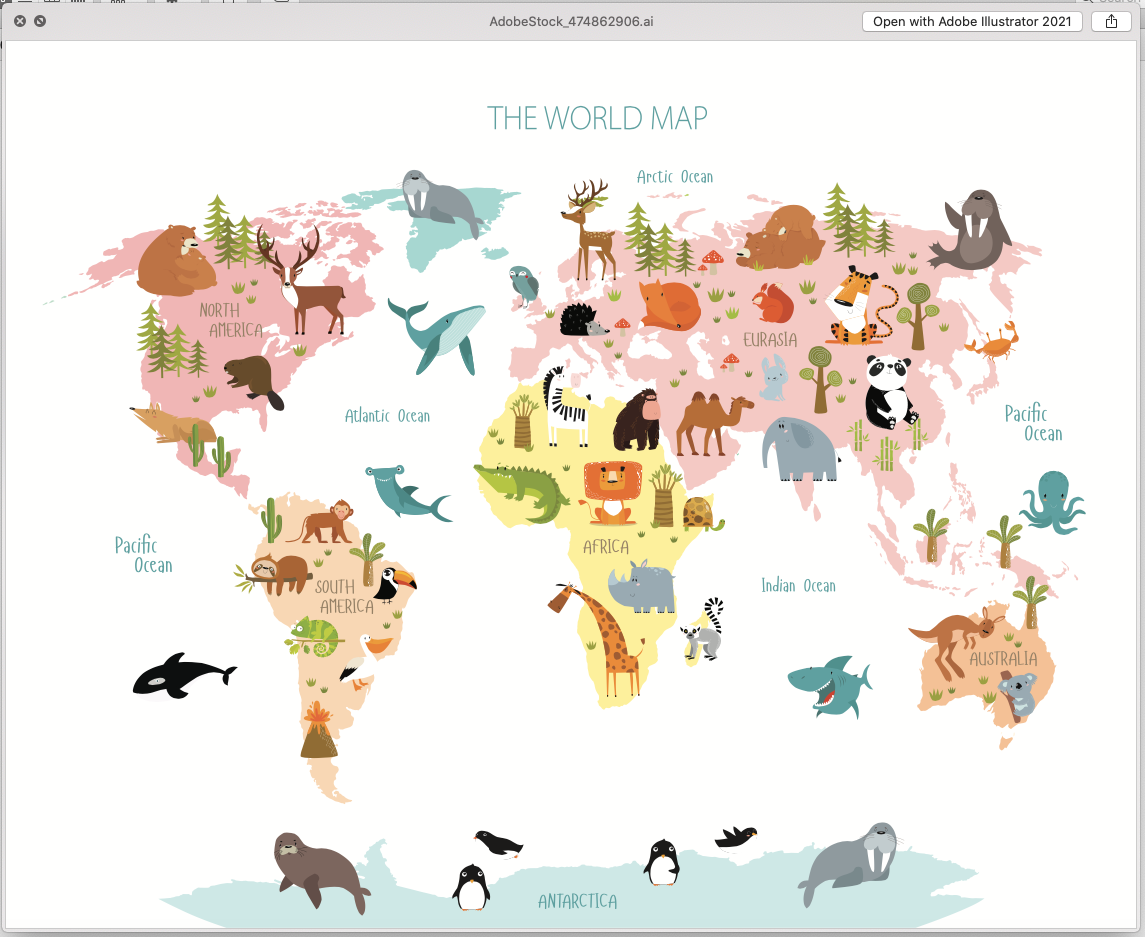Click the teal octopus illustration
This screenshot has width=1145, height=937.
(1051, 502)
